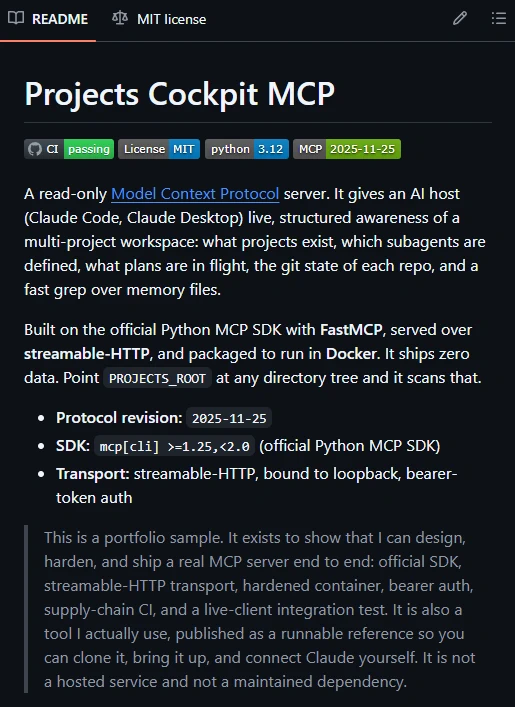Click the MCP 2025-11-25 badge
The height and width of the screenshot is (707, 515).
[x=347, y=149]
